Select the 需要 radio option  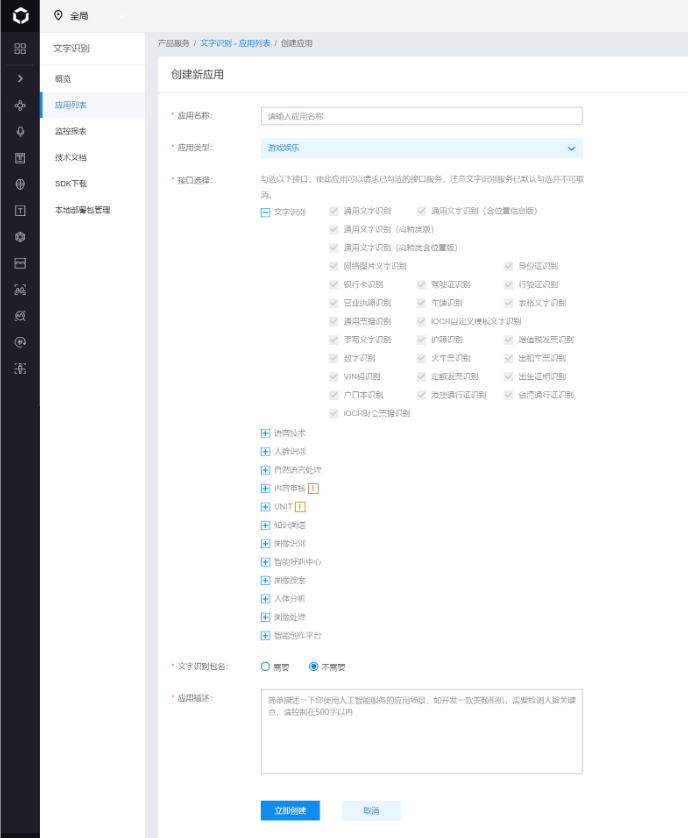(265, 666)
